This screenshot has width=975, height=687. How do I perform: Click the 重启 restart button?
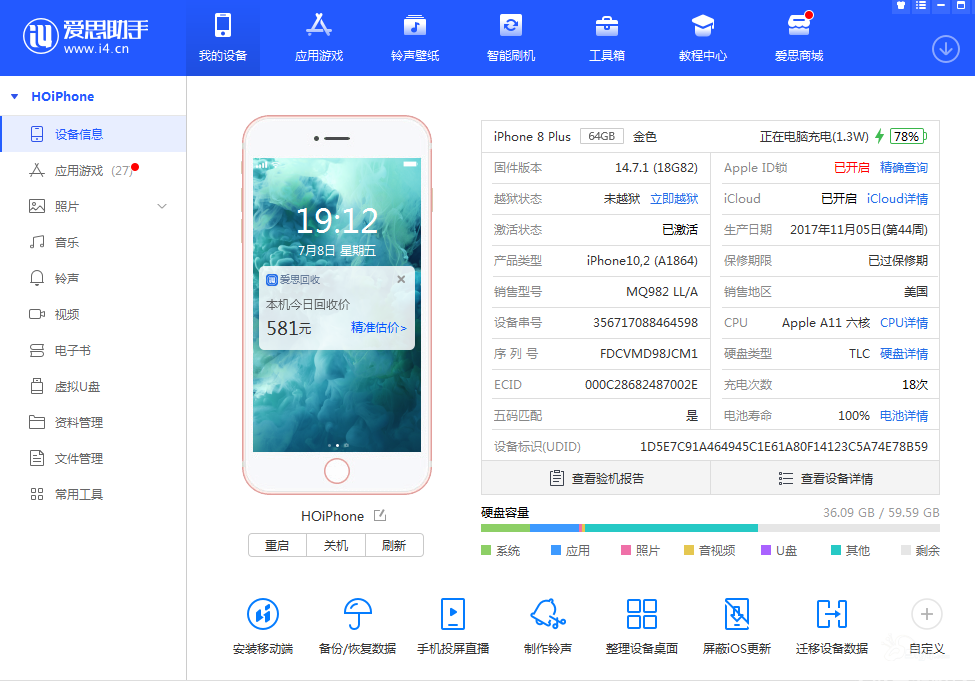pyautogui.click(x=277, y=545)
